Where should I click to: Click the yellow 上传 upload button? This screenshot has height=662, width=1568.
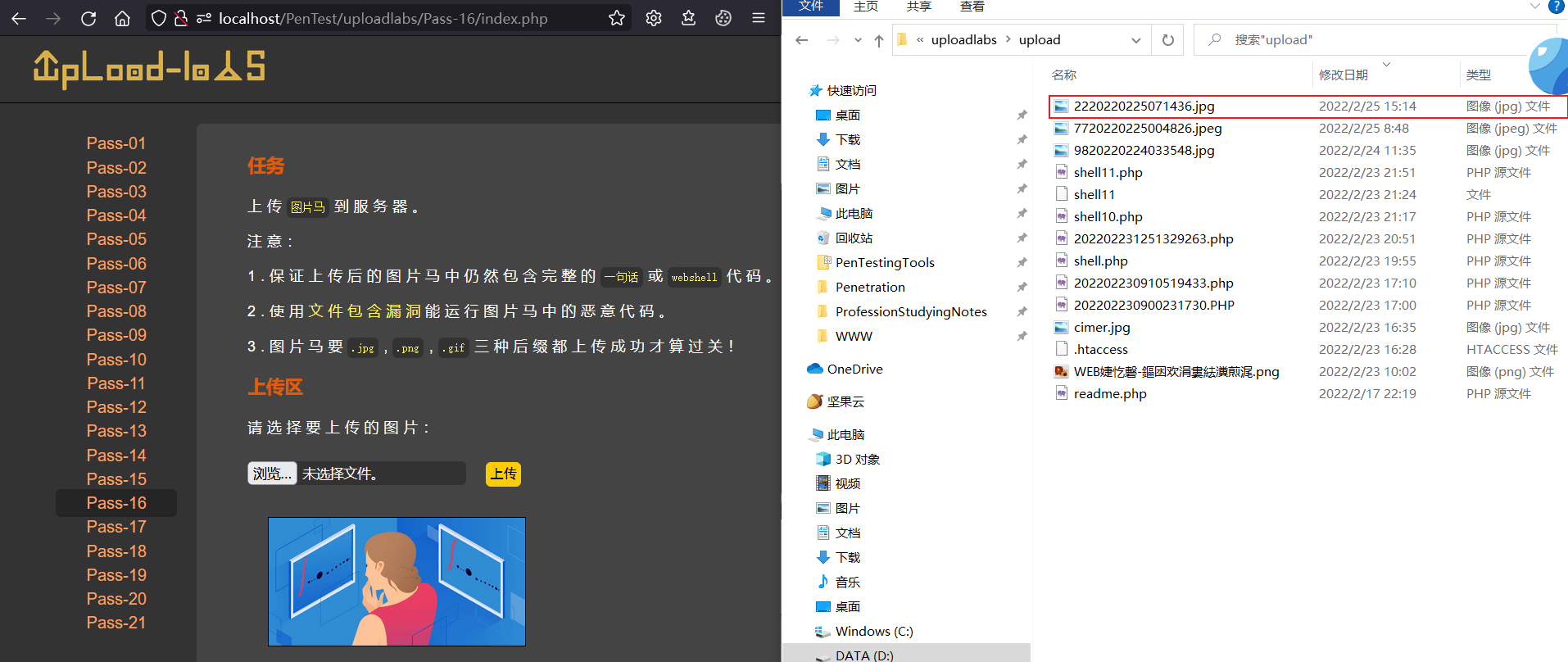(503, 474)
